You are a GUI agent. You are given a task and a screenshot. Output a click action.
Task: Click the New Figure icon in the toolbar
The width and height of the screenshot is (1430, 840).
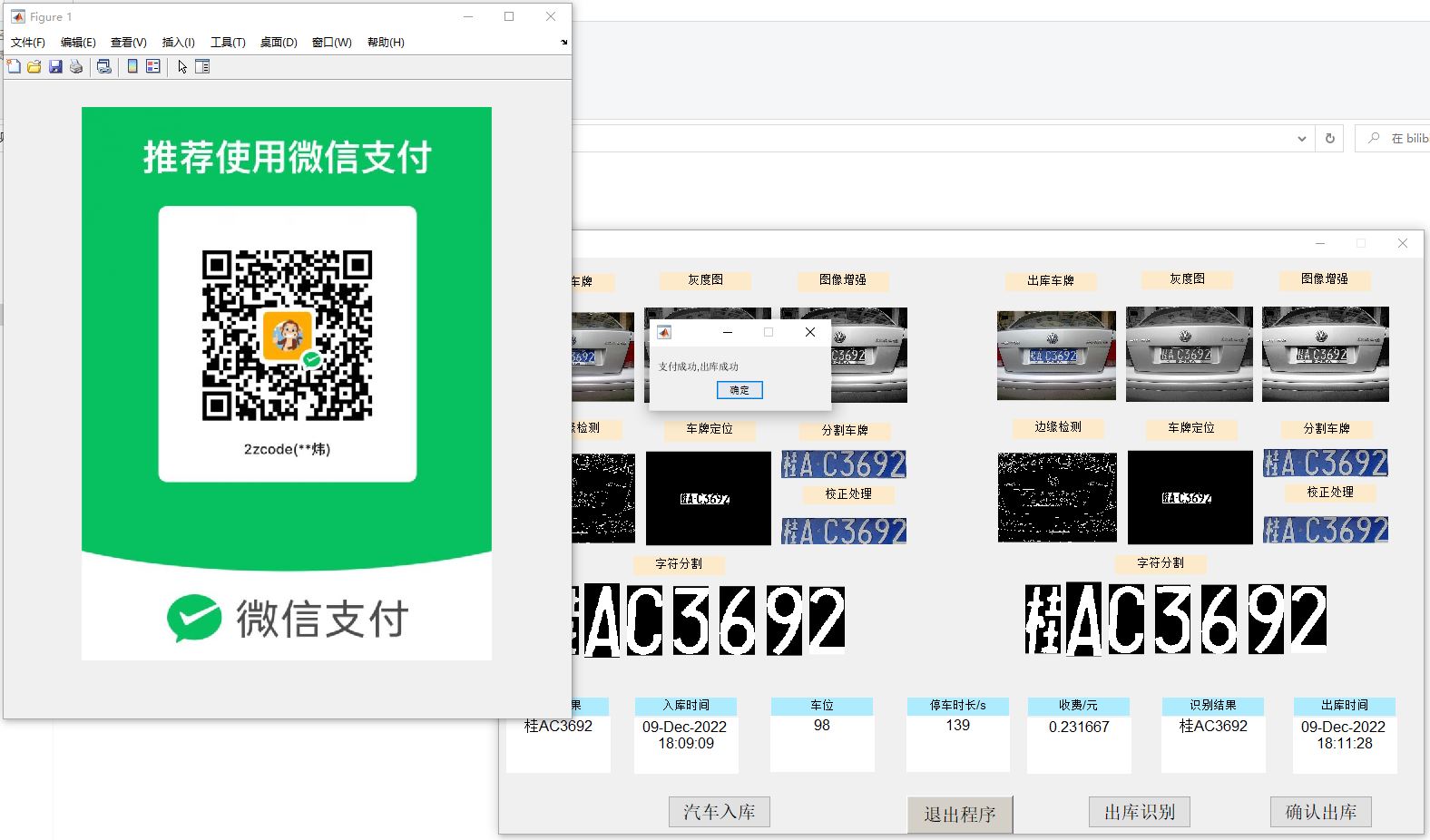click(x=14, y=66)
